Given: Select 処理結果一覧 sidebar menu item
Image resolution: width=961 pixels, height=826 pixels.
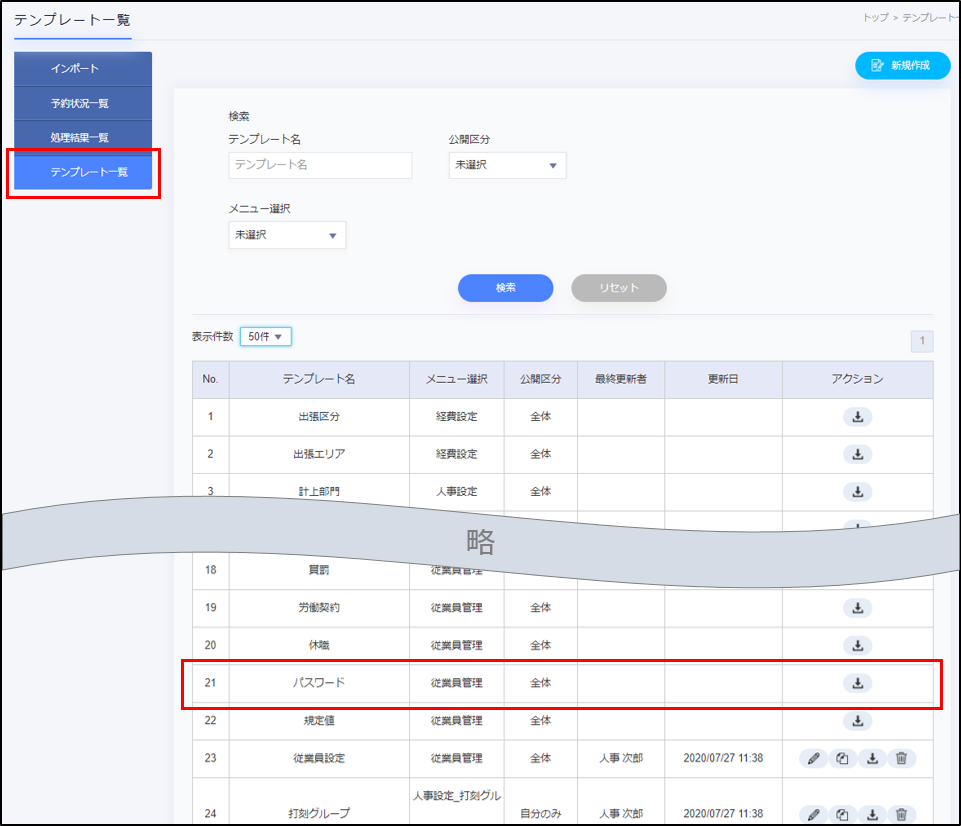Looking at the screenshot, I should coord(83,137).
